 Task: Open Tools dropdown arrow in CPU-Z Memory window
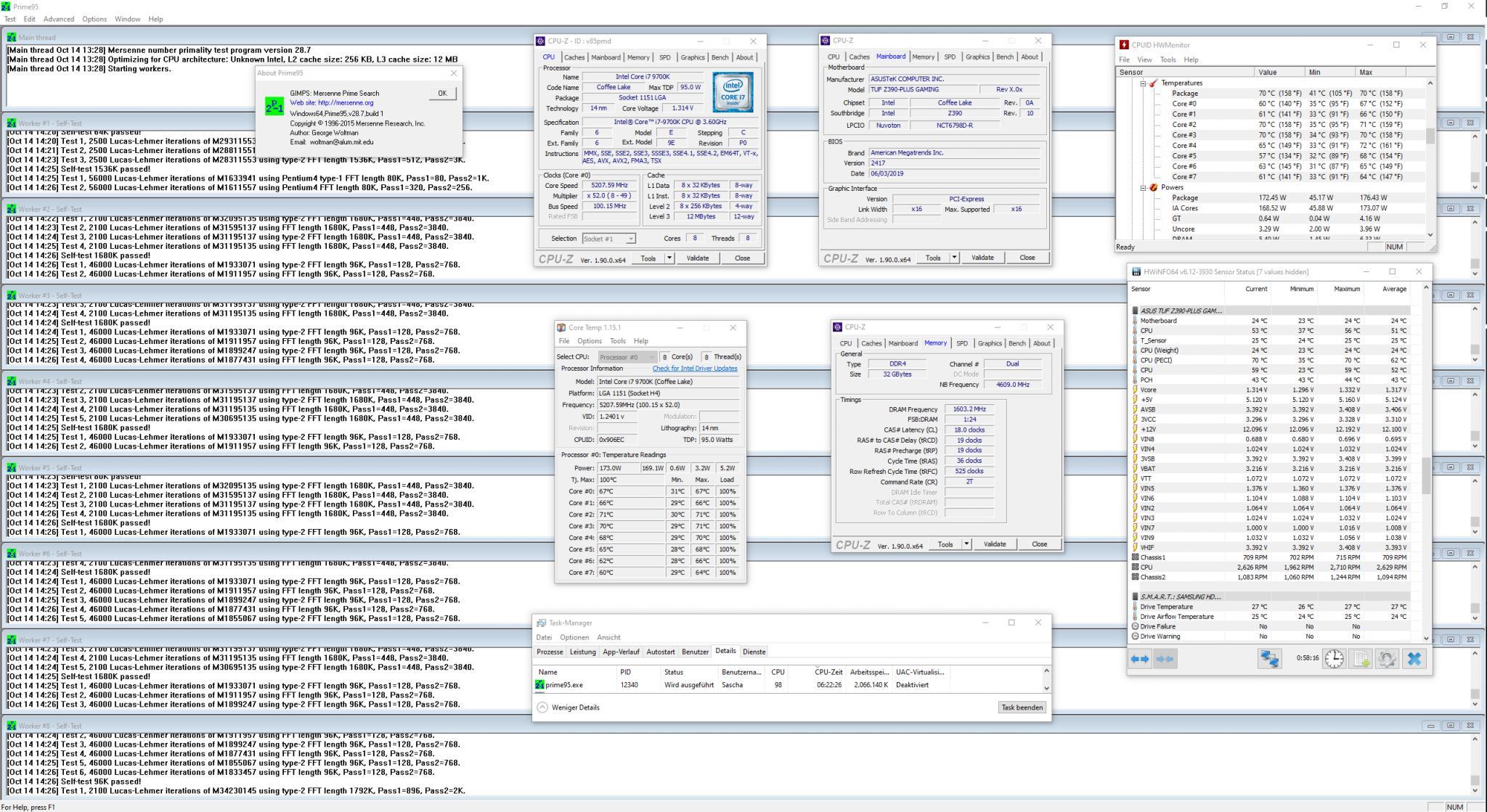(x=966, y=544)
